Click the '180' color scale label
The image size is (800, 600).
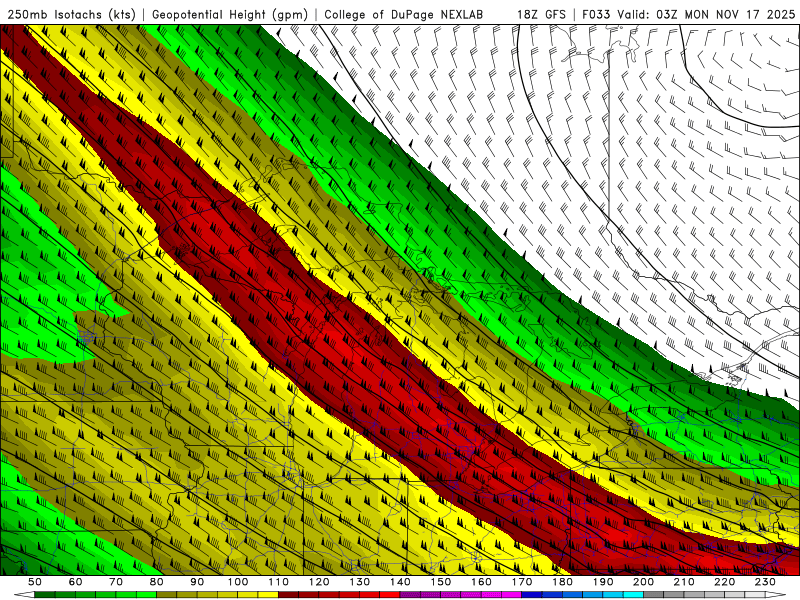(562, 582)
